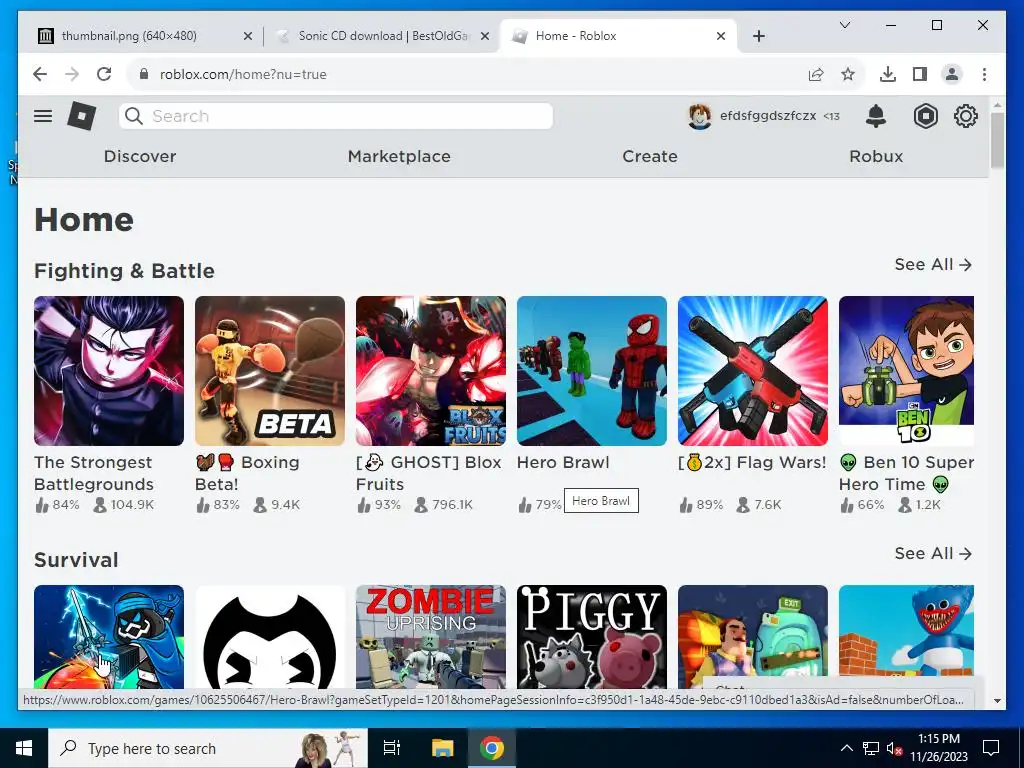
Task: Click the [GHOST] Blox Fruits title
Action: click(x=428, y=473)
